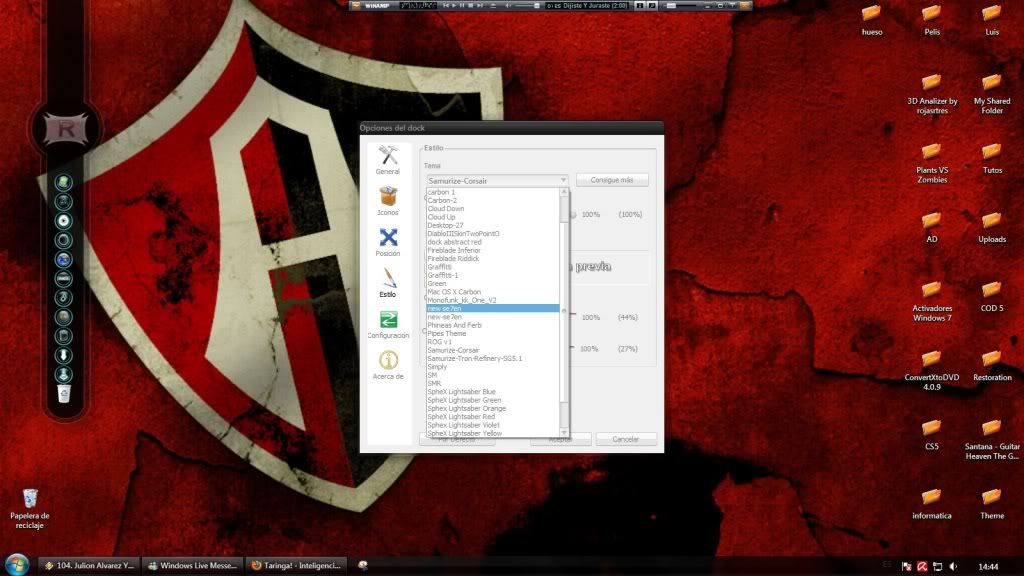The image size is (1024, 576).
Task: Select the Estilo section
Action: point(388,283)
